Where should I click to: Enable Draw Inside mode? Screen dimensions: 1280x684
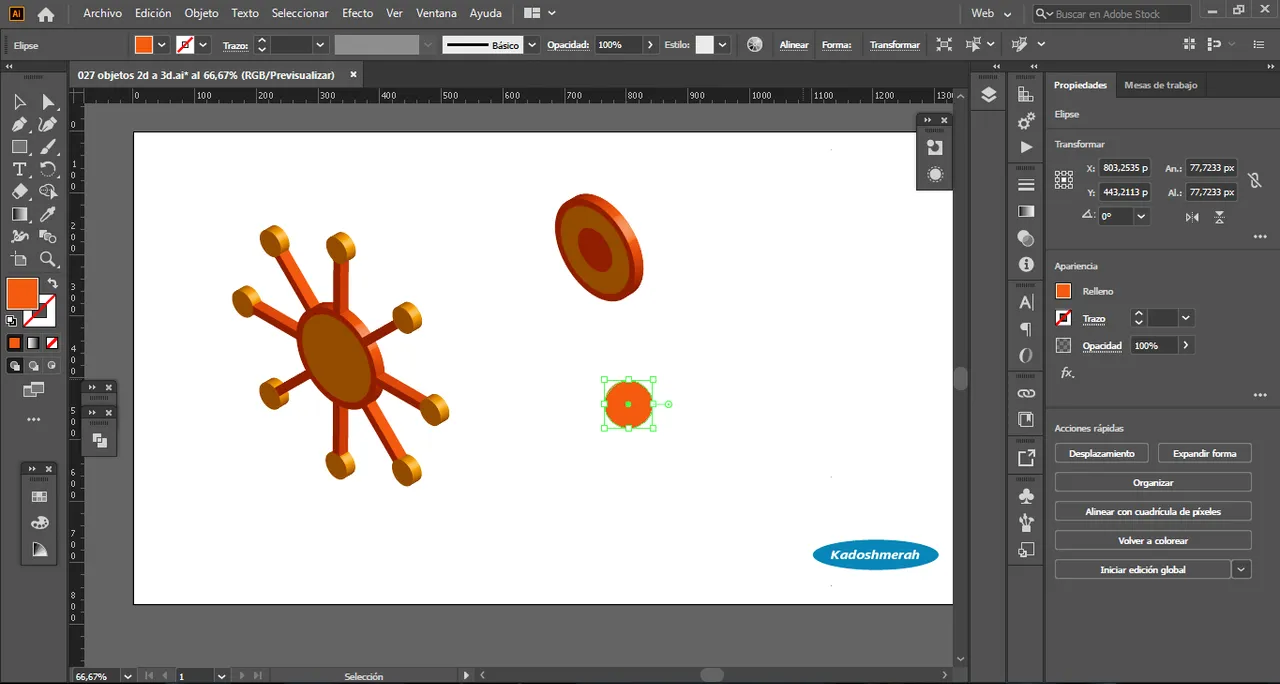(52, 366)
